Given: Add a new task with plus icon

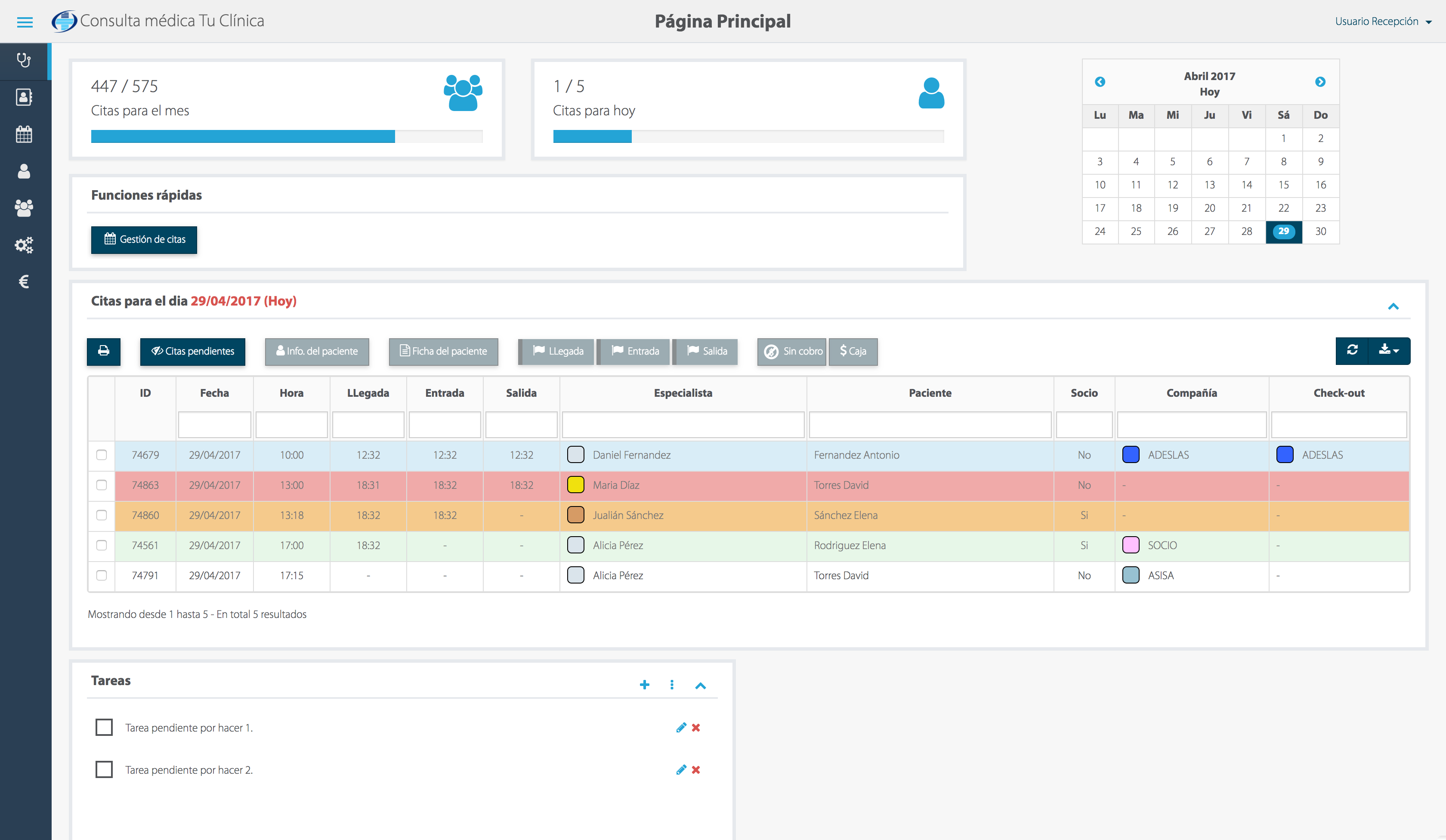Looking at the screenshot, I should (644, 685).
